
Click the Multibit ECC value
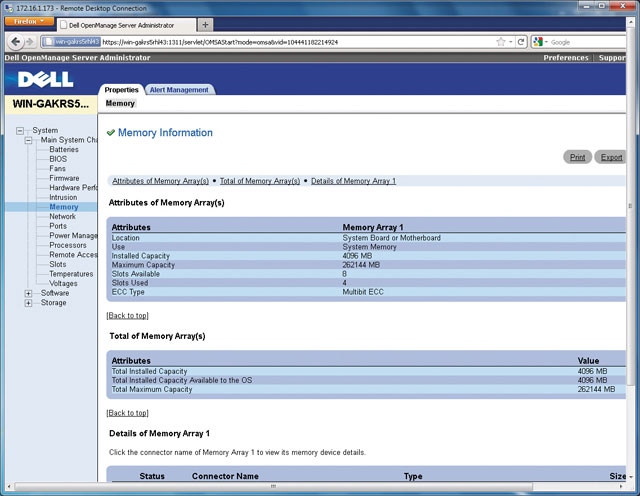(x=363, y=292)
